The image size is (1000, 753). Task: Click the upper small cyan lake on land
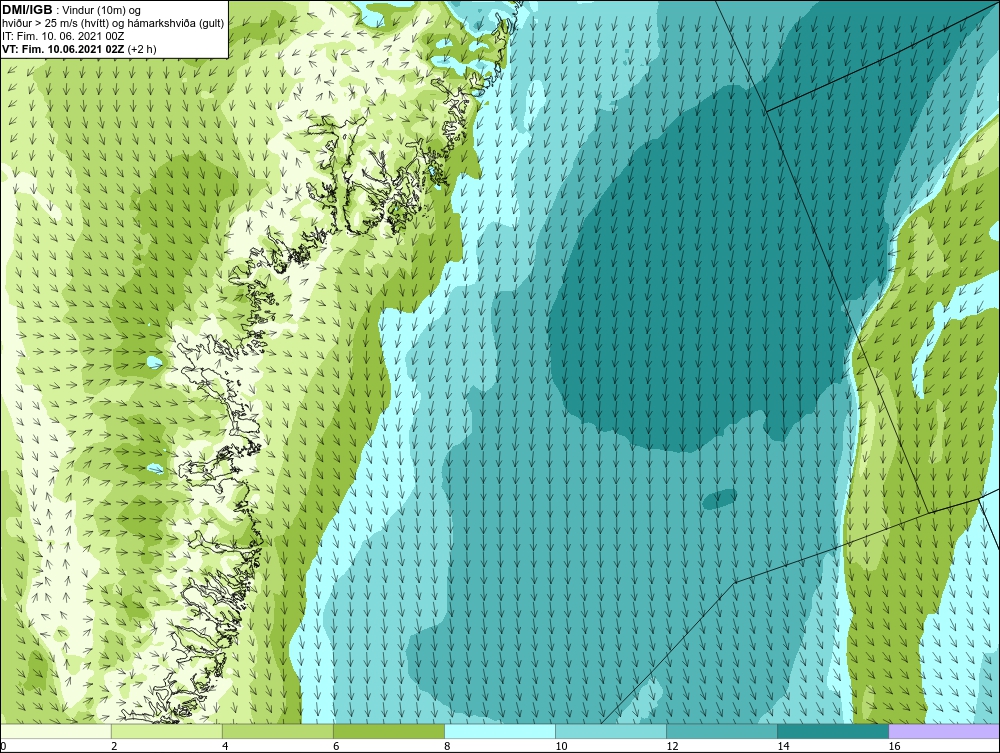point(155,362)
